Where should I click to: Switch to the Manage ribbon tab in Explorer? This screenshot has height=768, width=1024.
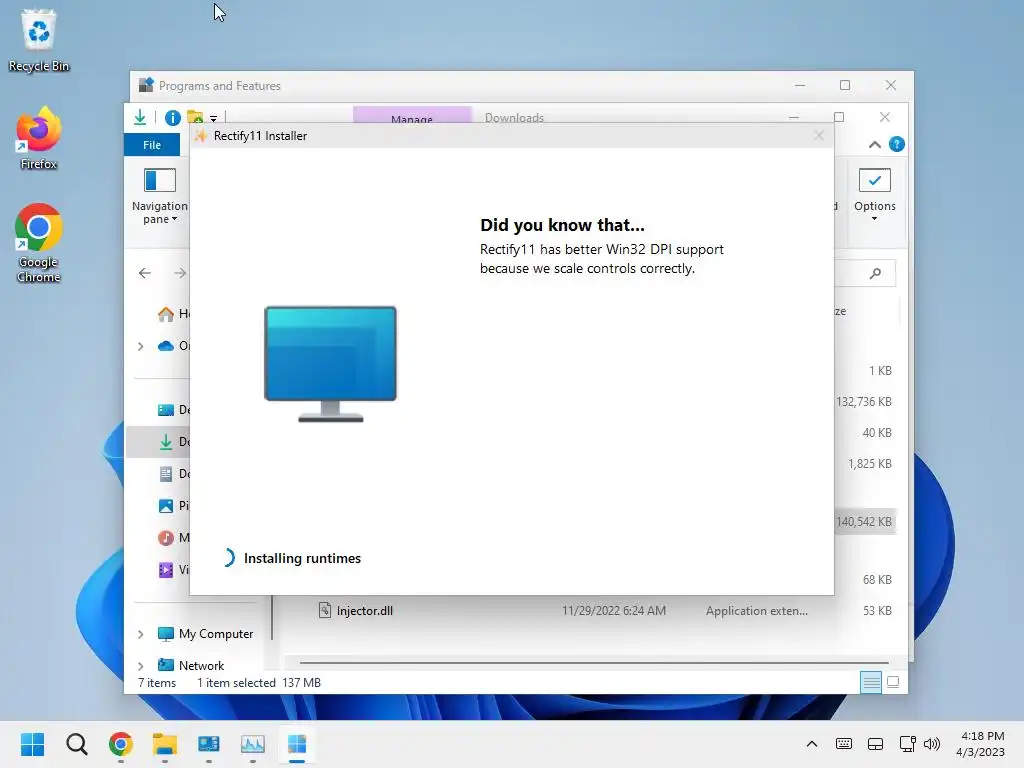pyautogui.click(x=412, y=116)
